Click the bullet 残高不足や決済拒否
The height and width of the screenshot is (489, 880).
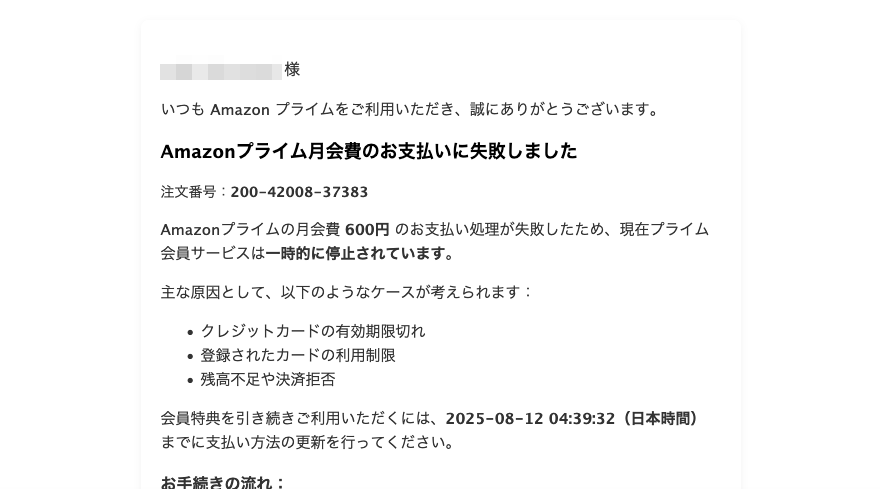tap(268, 380)
